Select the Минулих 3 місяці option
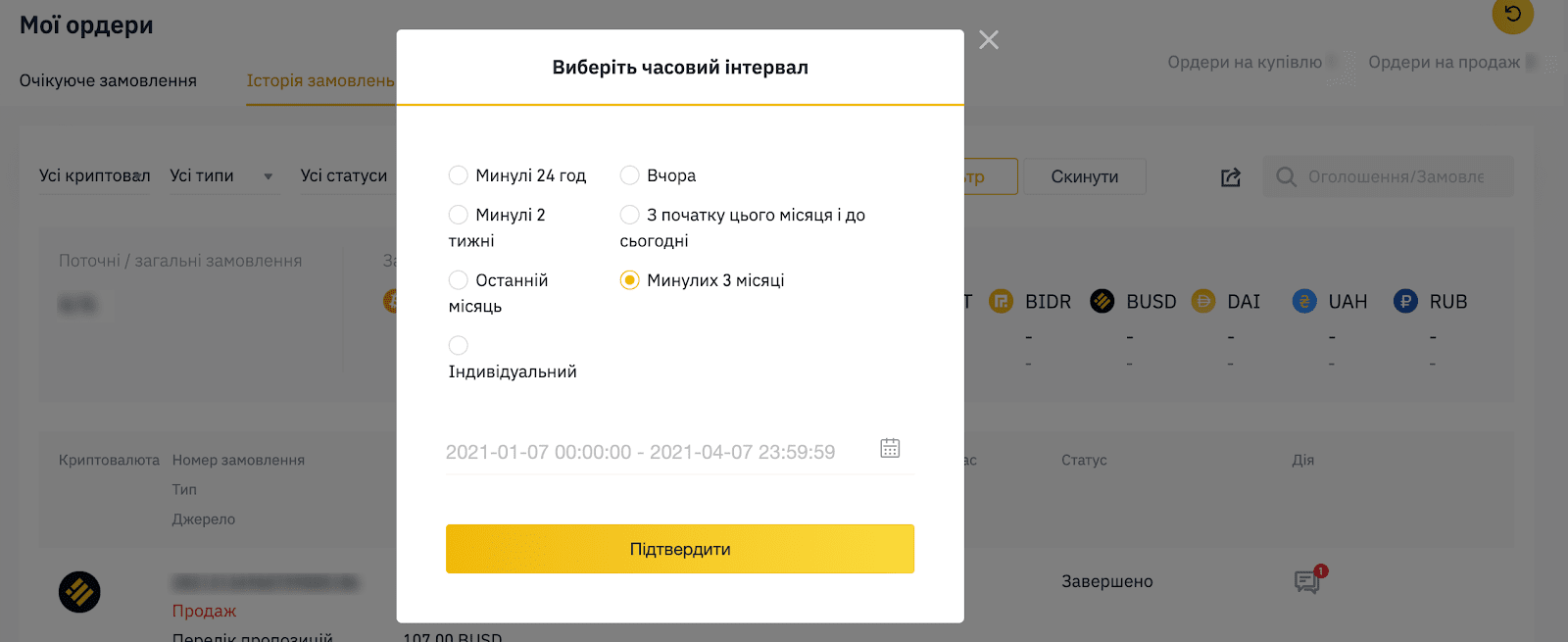The image size is (1568, 642). point(629,280)
